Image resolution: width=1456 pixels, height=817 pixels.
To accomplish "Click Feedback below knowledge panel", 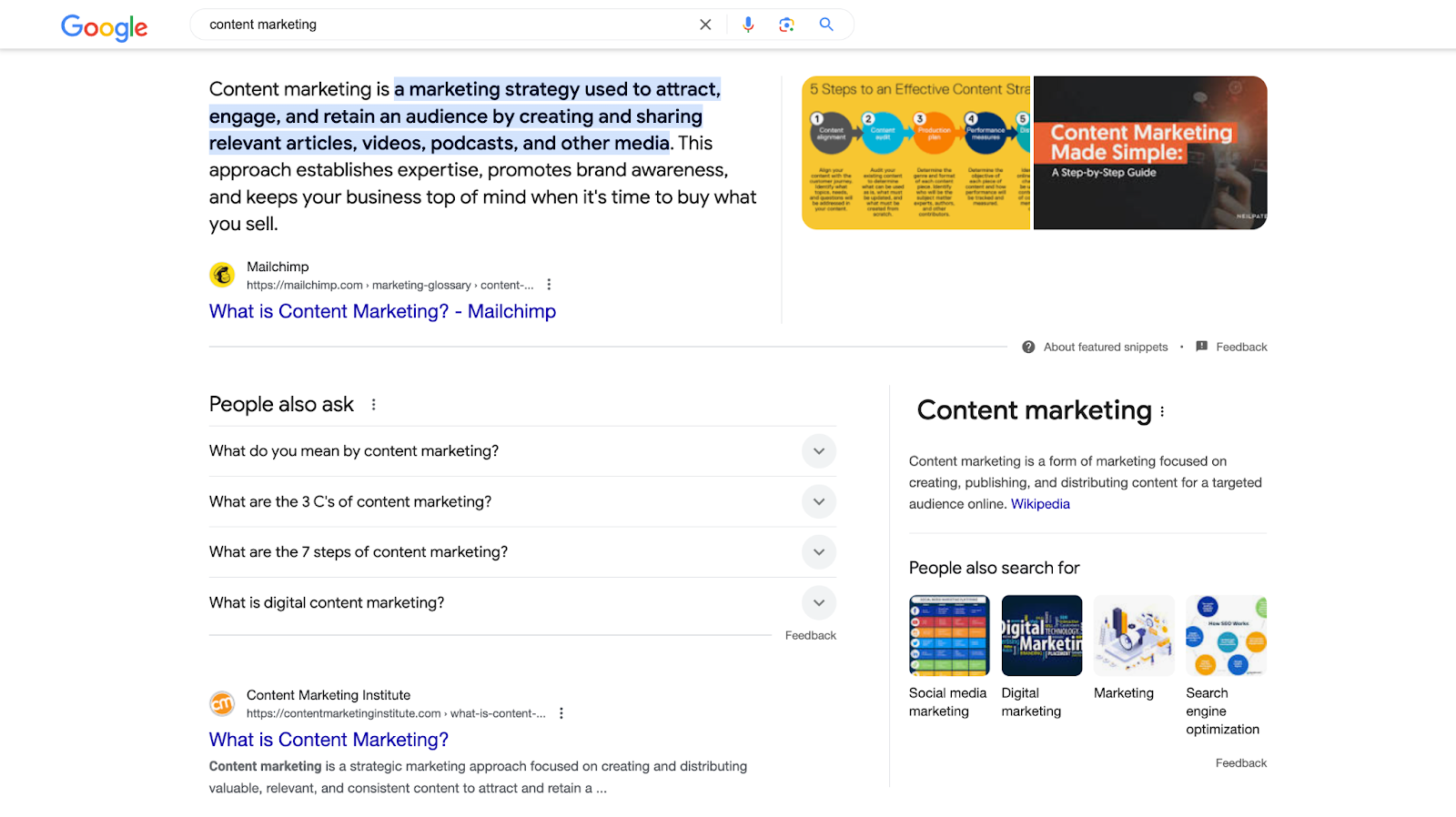I will [1241, 763].
